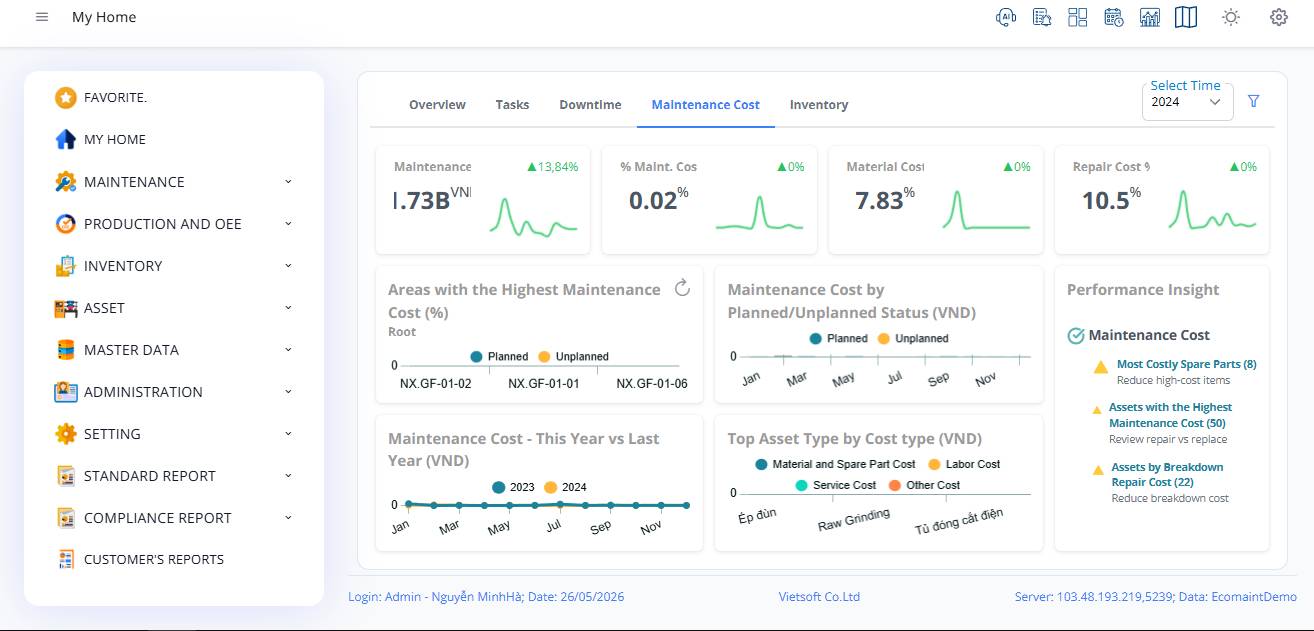Click the AI assistant icon in header
Image resolution: width=1314 pixels, height=631 pixels.
1006,17
